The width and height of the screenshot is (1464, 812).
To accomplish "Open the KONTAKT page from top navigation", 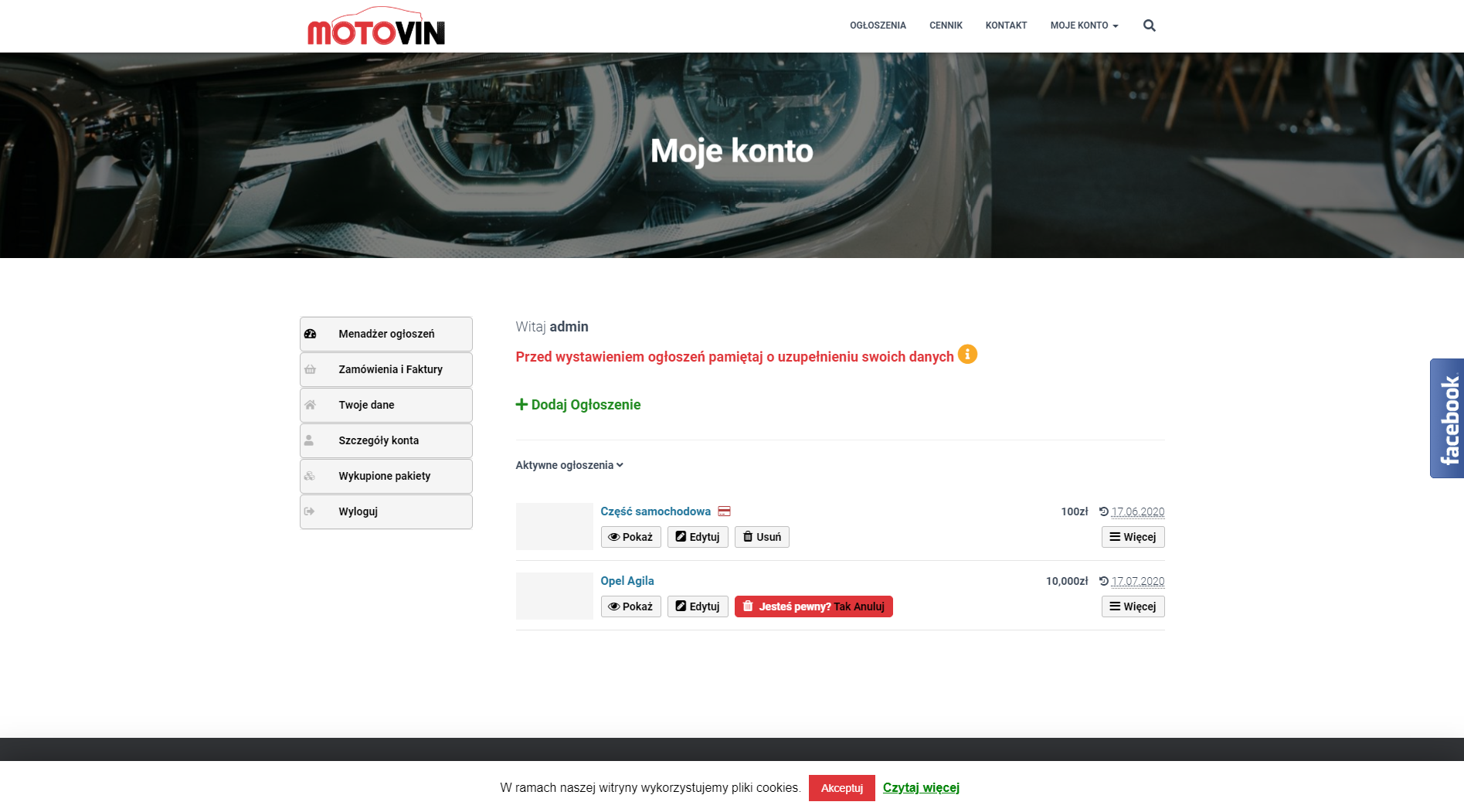I will coord(1005,25).
